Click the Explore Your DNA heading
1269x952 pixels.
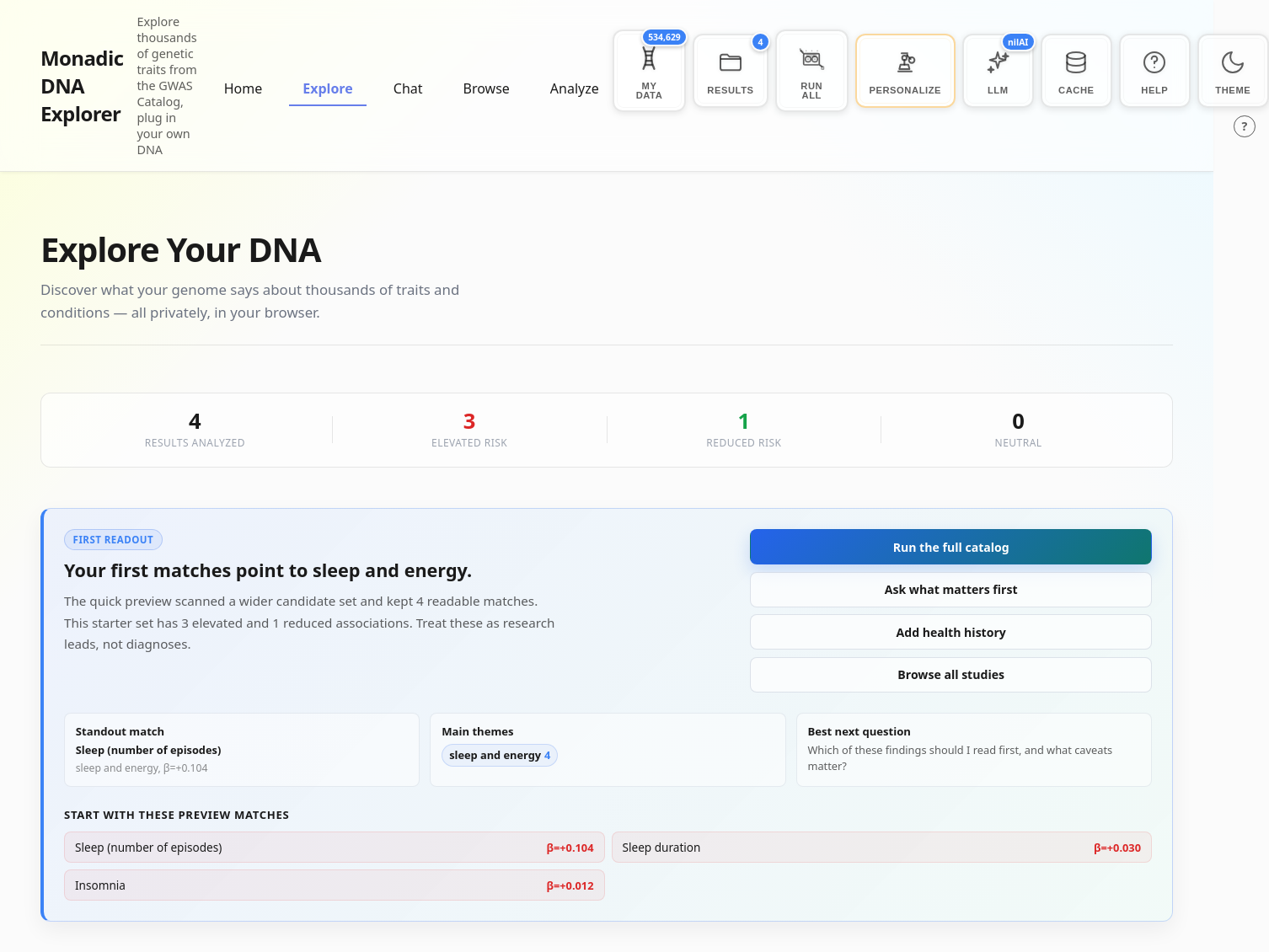click(181, 250)
